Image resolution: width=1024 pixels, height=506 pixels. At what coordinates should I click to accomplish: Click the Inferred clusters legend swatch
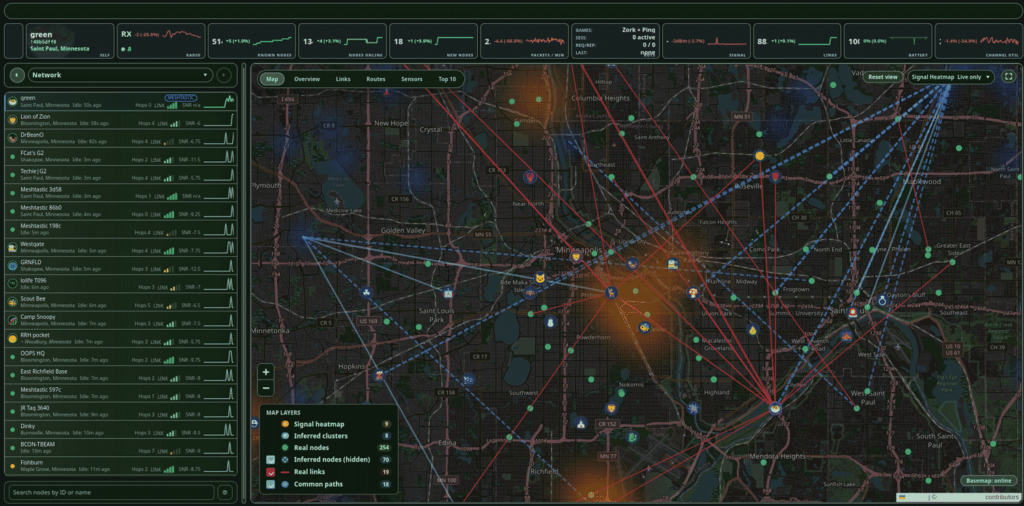[x=287, y=436]
